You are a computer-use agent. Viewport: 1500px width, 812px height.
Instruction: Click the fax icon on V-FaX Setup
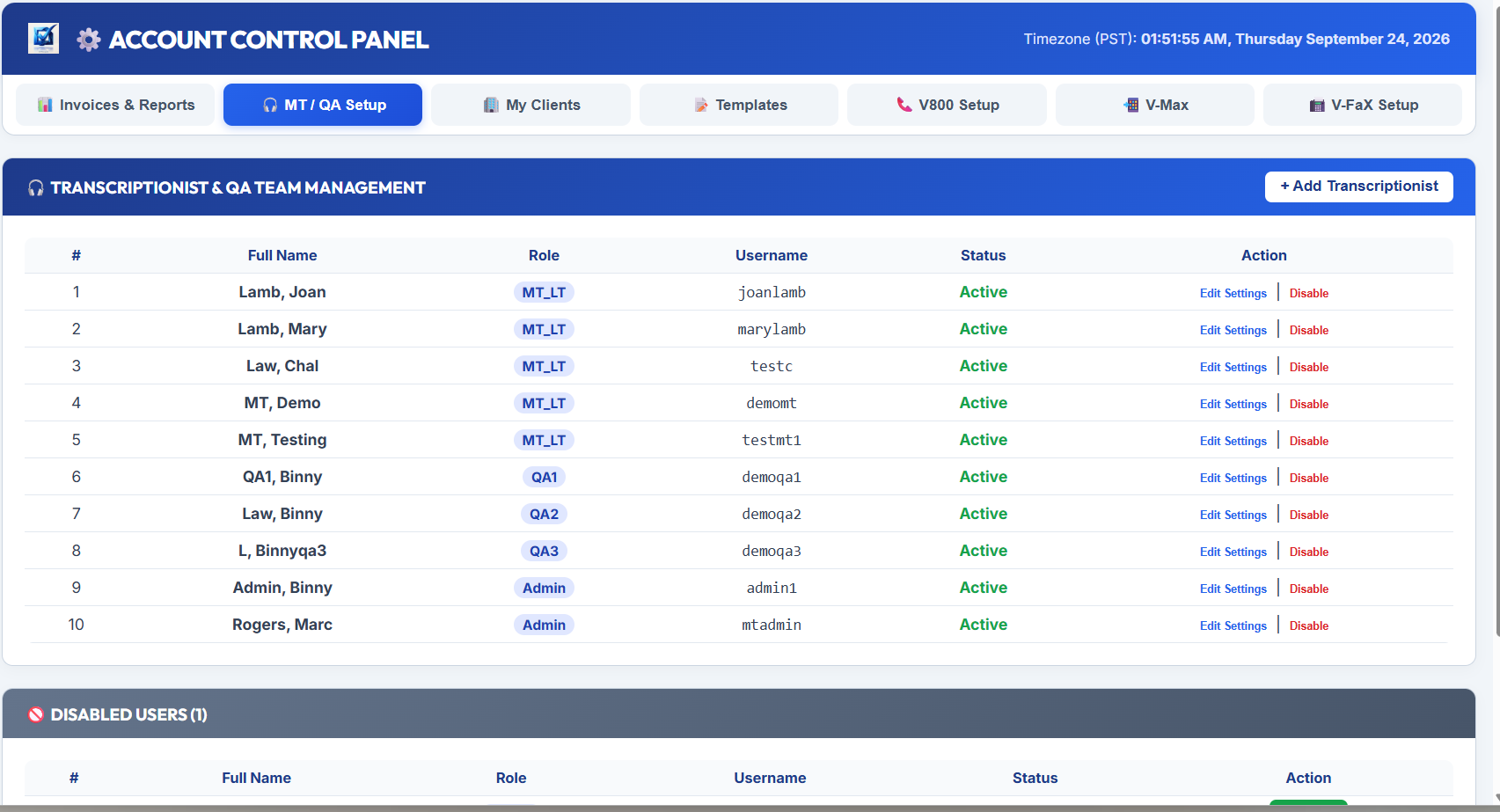1317,105
